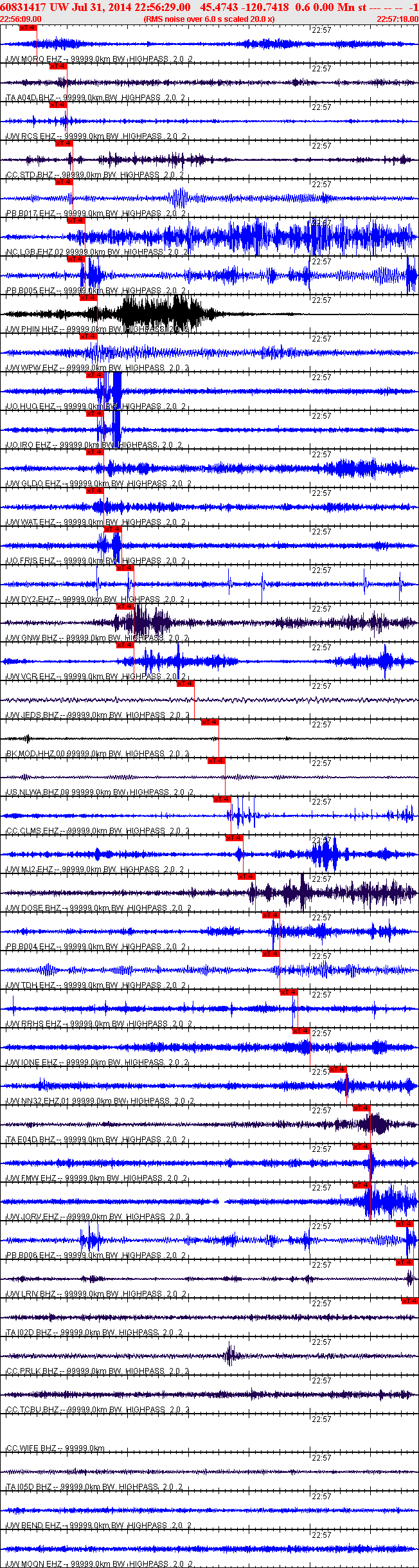Click the event date Jul 31, 2014
Image resolution: width=419 pixels, height=1568 pixels.
click(x=100, y=6)
